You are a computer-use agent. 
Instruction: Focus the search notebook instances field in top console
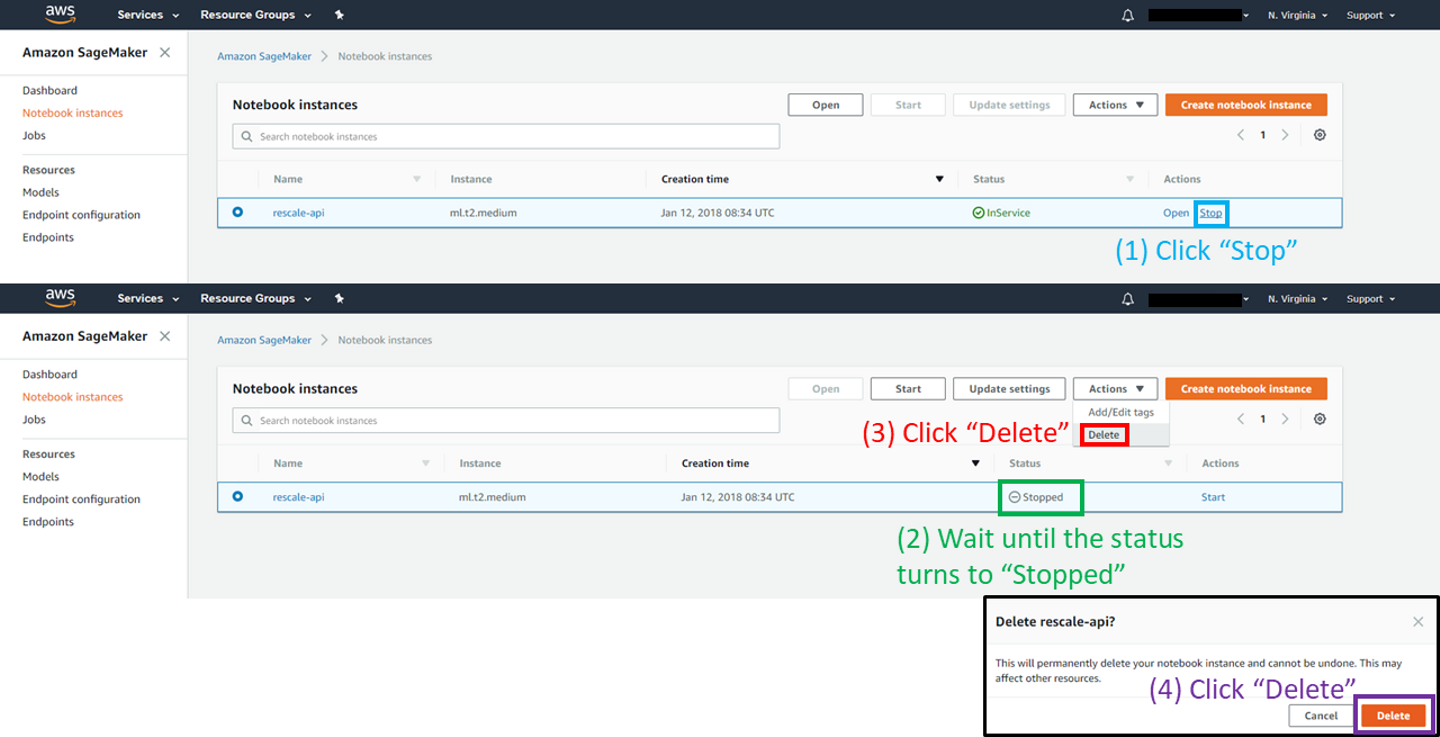(506, 136)
